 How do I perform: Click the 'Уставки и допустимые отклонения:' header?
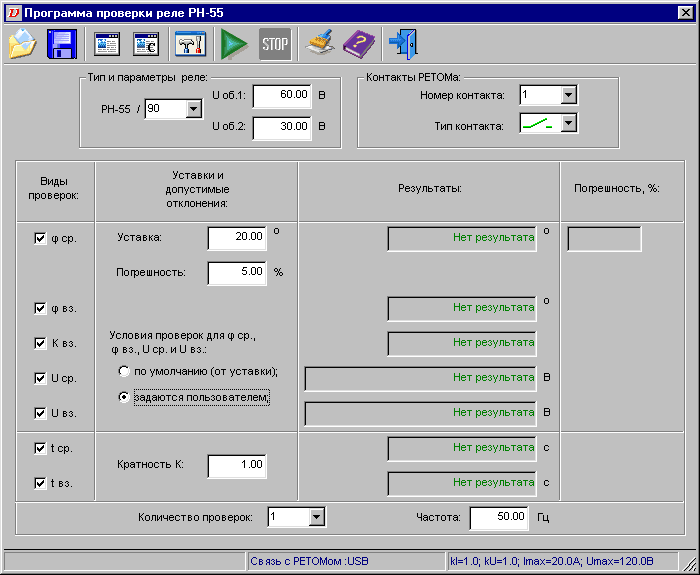click(197, 189)
